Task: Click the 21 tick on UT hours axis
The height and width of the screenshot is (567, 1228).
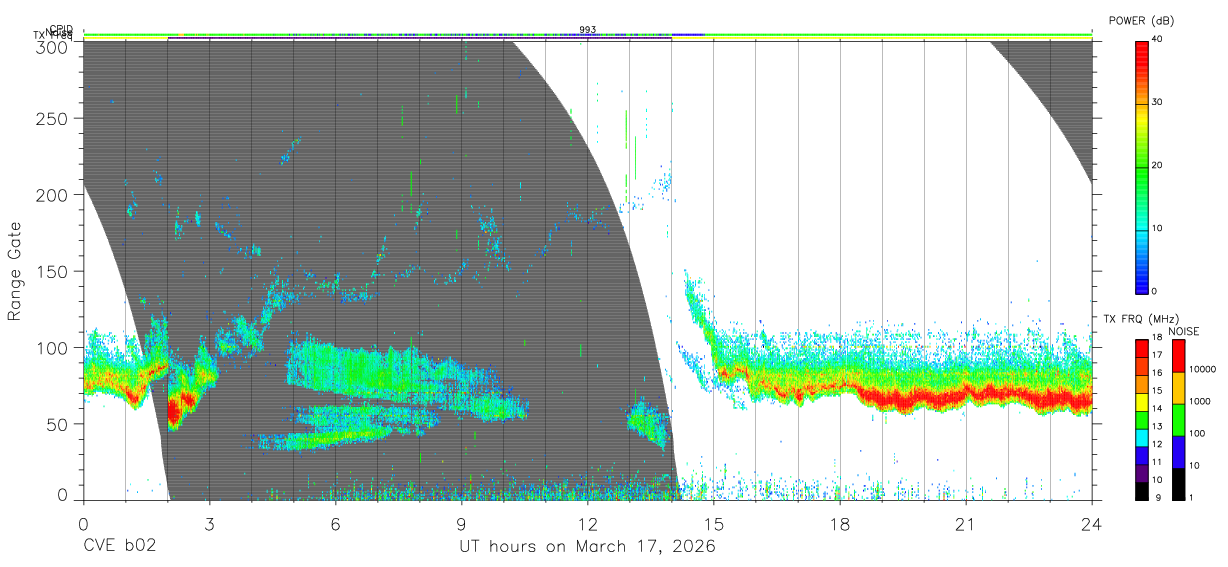Action: (966, 523)
